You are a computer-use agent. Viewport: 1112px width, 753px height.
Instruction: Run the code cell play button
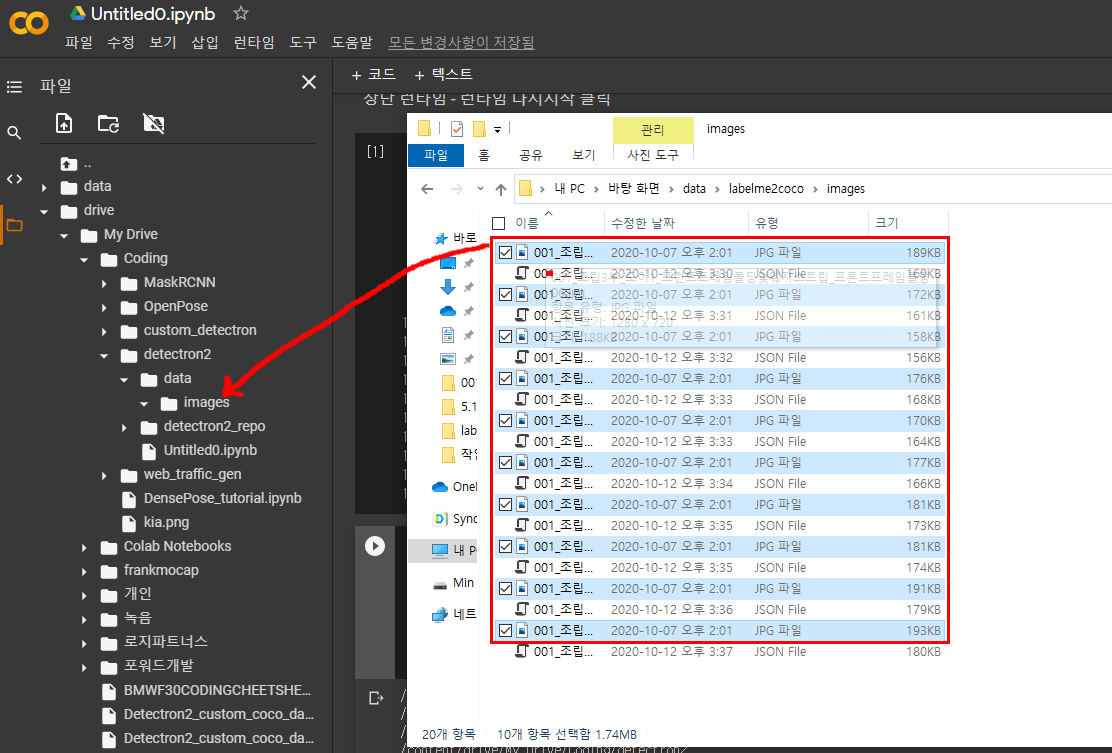click(375, 545)
